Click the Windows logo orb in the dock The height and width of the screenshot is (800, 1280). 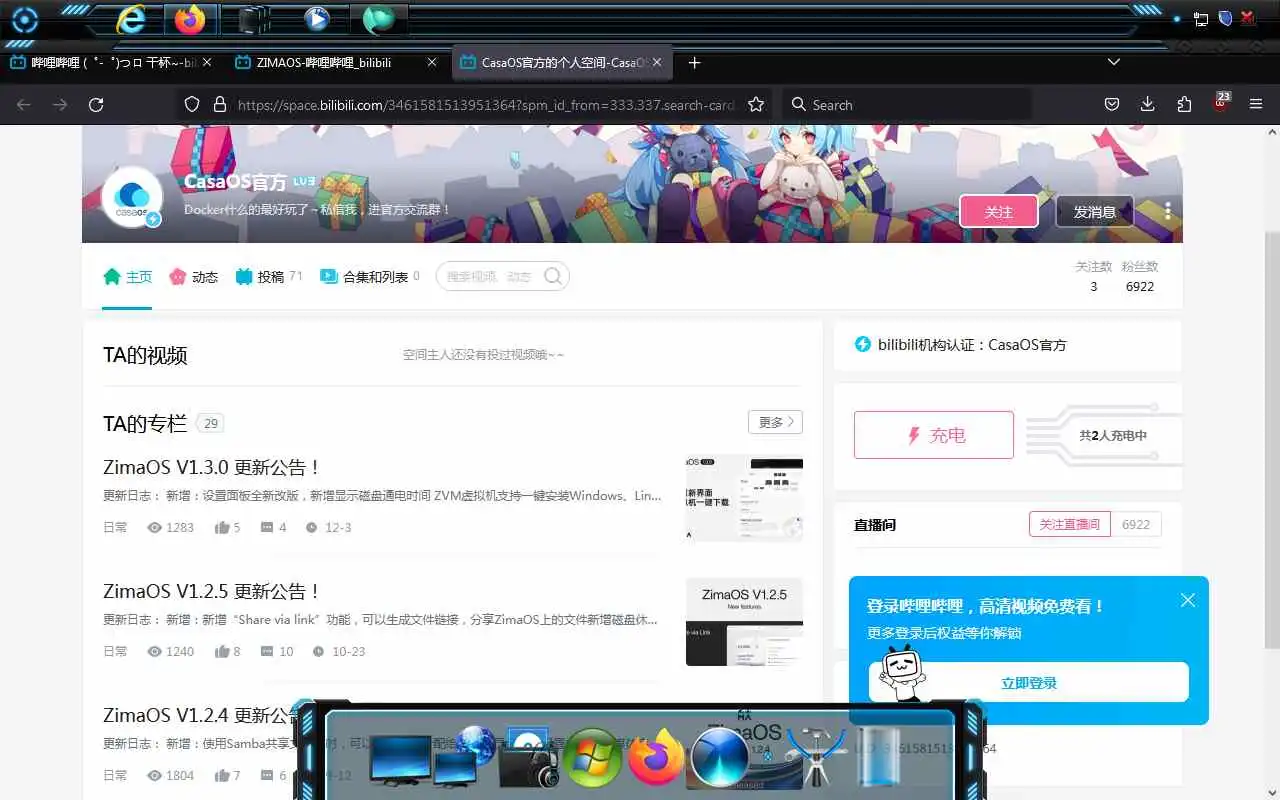pos(592,757)
